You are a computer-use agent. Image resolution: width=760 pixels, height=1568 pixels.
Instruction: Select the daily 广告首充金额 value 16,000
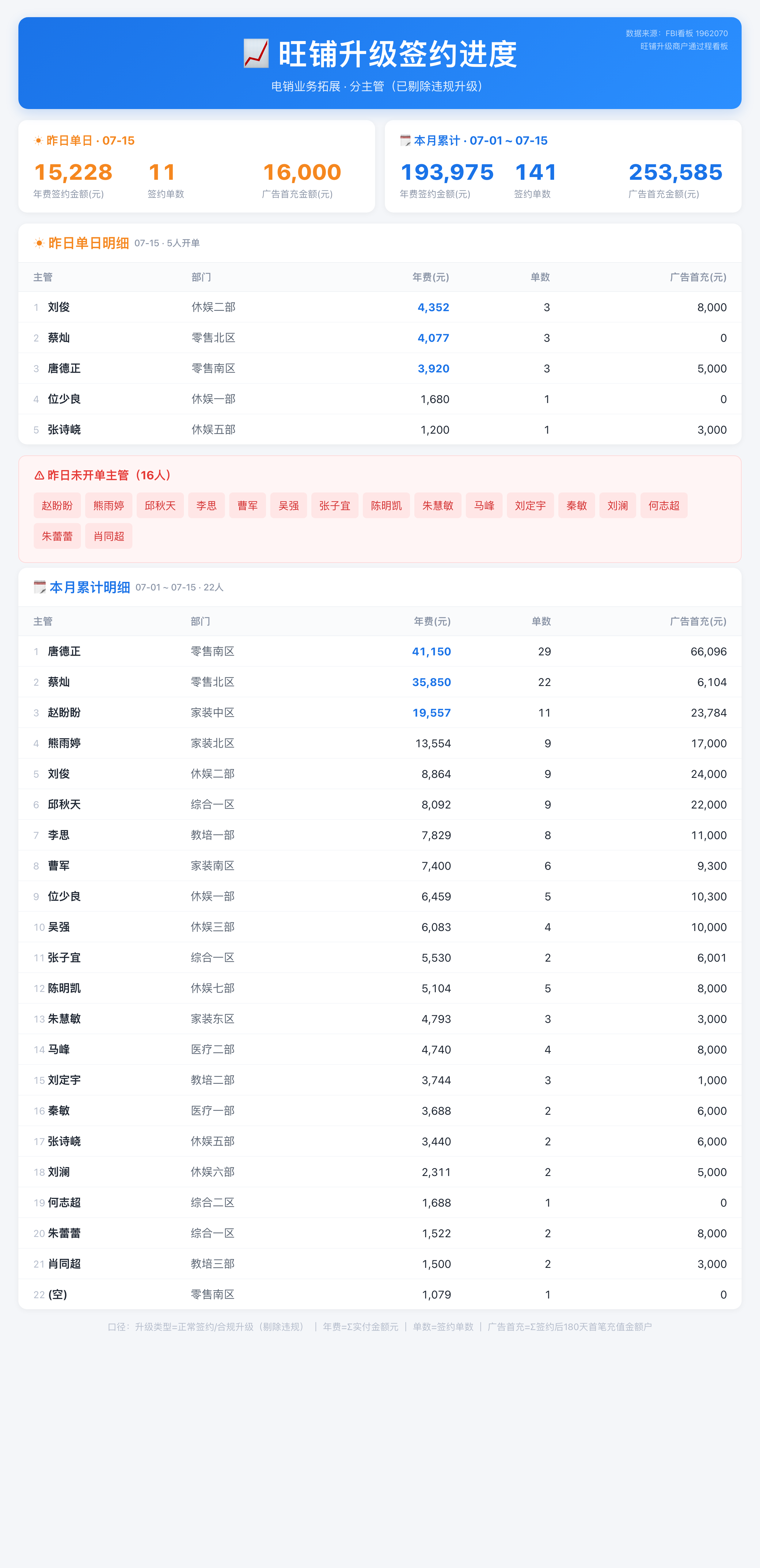302,172
